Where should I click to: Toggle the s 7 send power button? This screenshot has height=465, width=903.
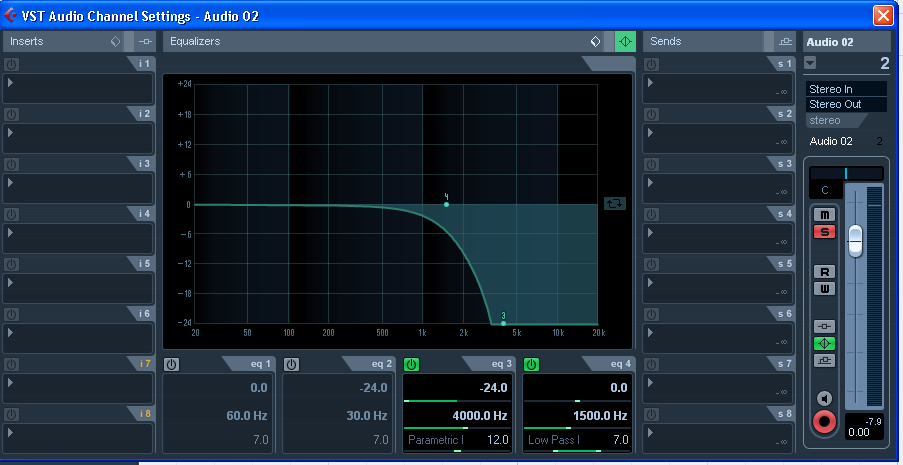click(x=651, y=364)
